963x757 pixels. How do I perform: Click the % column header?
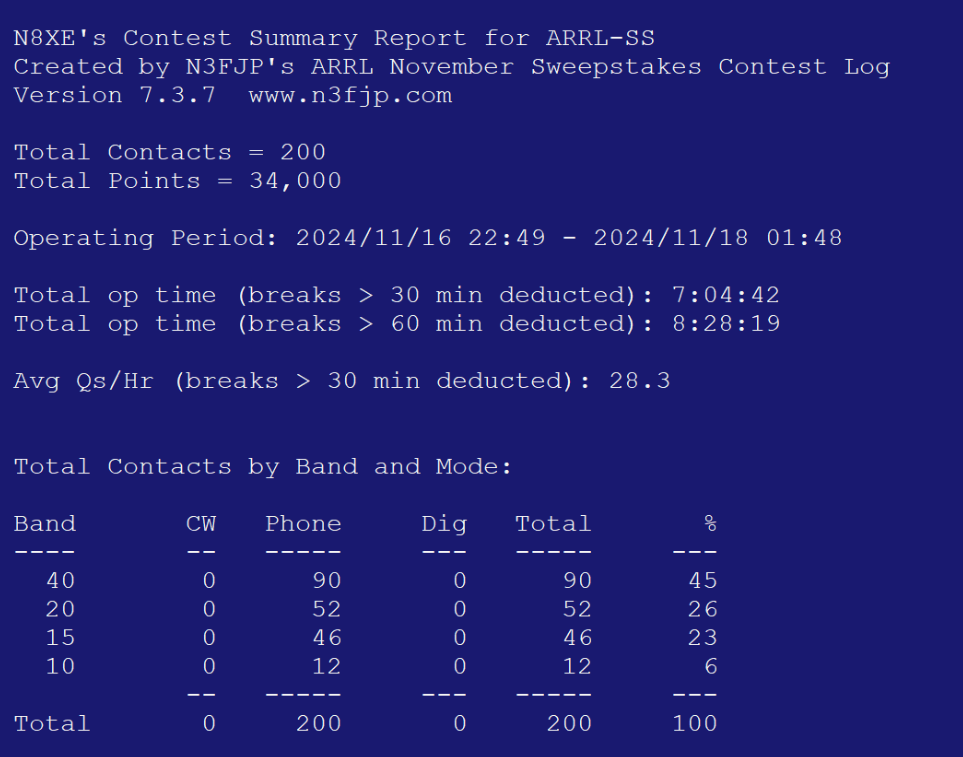710,524
